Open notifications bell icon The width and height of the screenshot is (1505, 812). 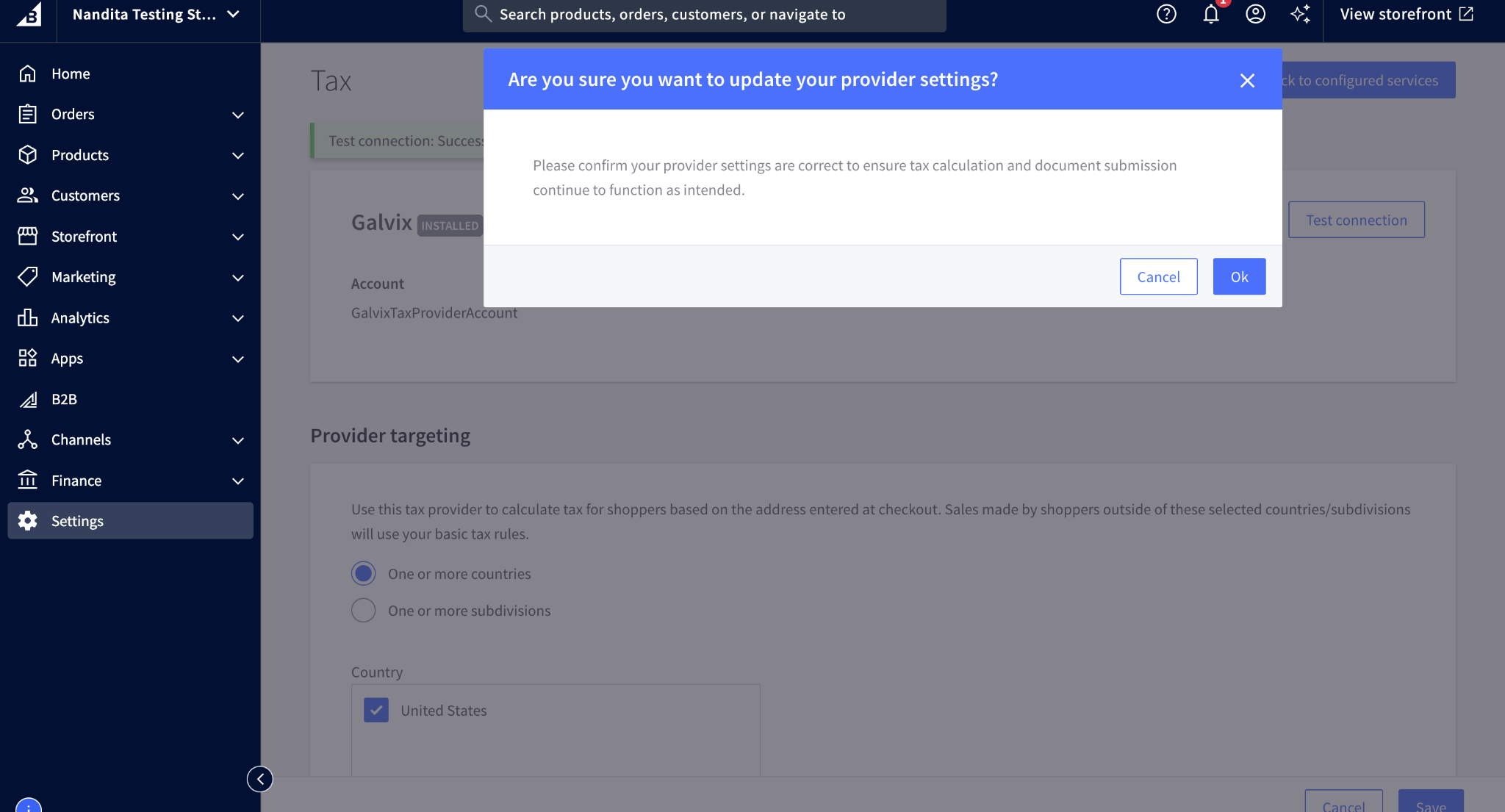(1211, 14)
